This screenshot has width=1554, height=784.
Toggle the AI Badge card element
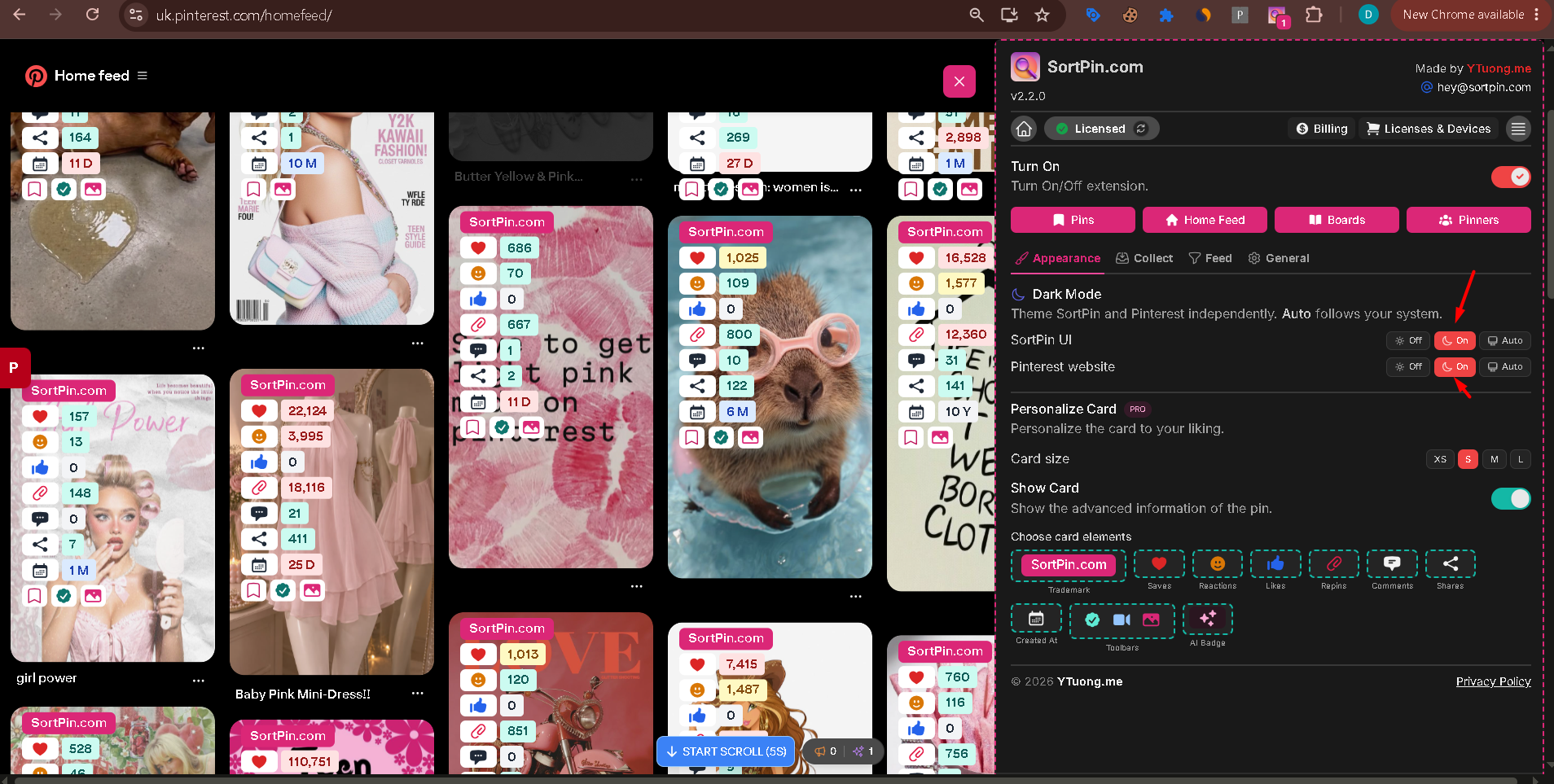[x=1207, y=619]
